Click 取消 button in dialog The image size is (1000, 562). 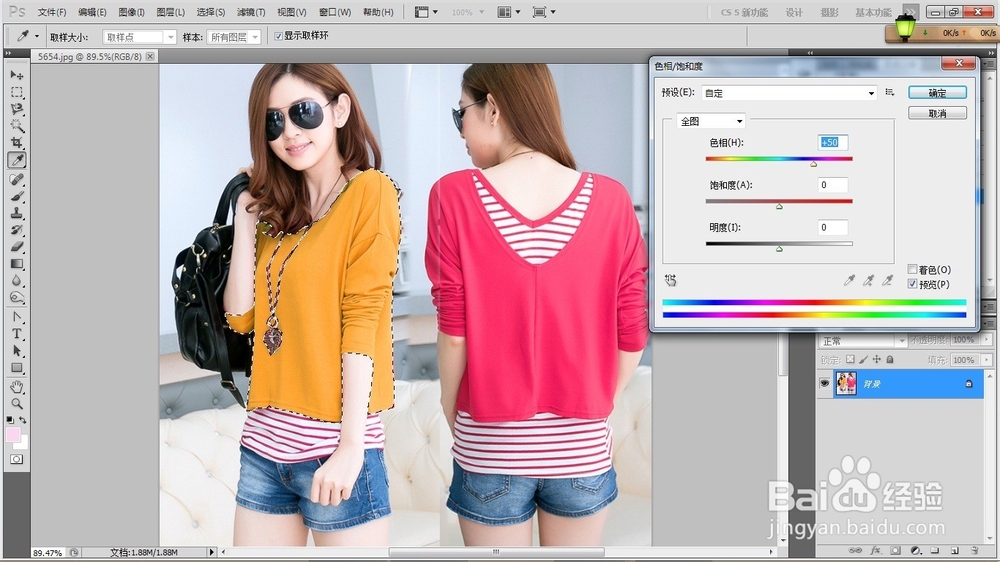(938, 114)
